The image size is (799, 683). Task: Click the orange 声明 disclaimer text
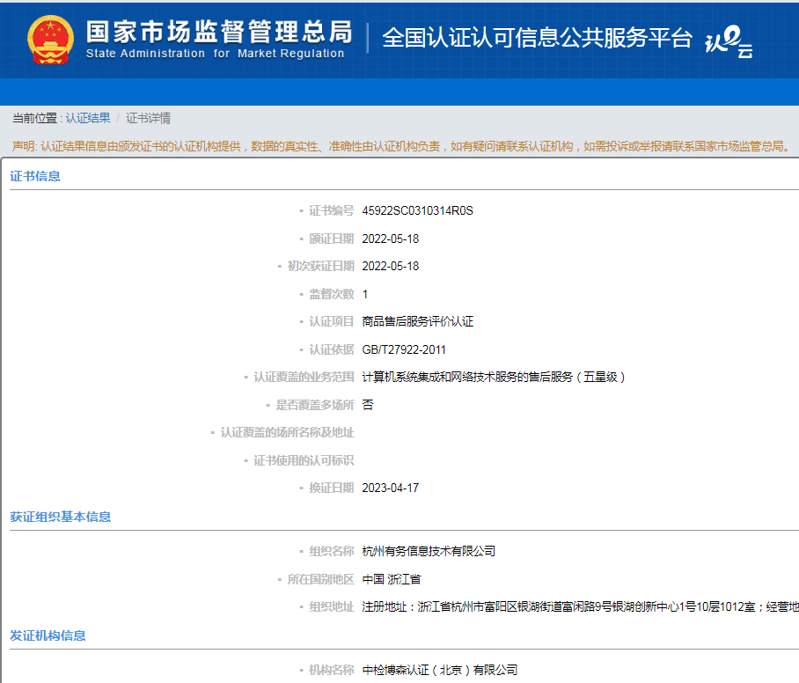[x=402, y=147]
